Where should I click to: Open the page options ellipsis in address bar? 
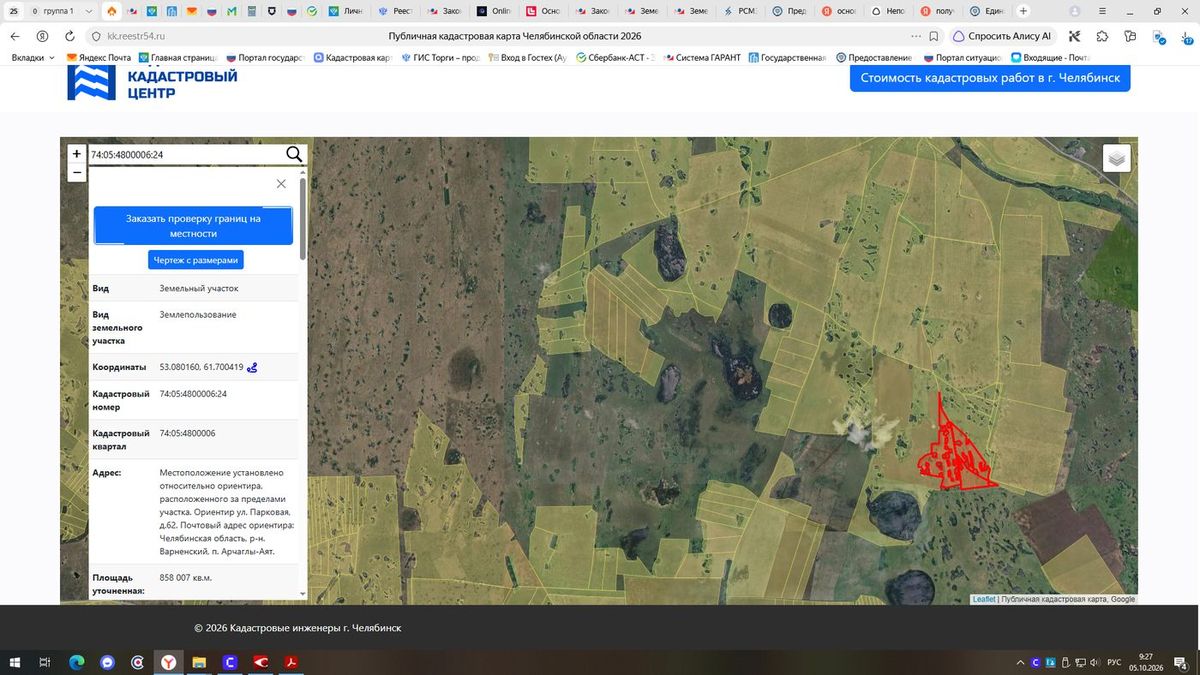916,36
